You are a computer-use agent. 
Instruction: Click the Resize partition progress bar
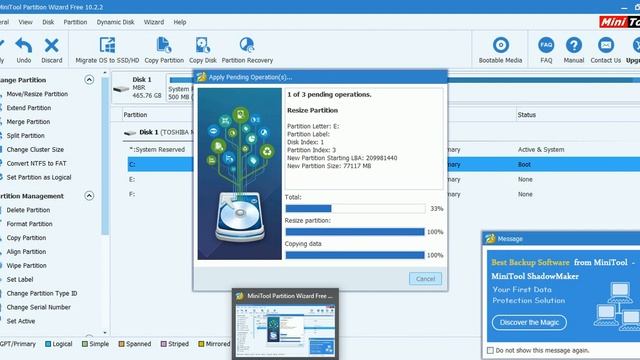click(355, 232)
